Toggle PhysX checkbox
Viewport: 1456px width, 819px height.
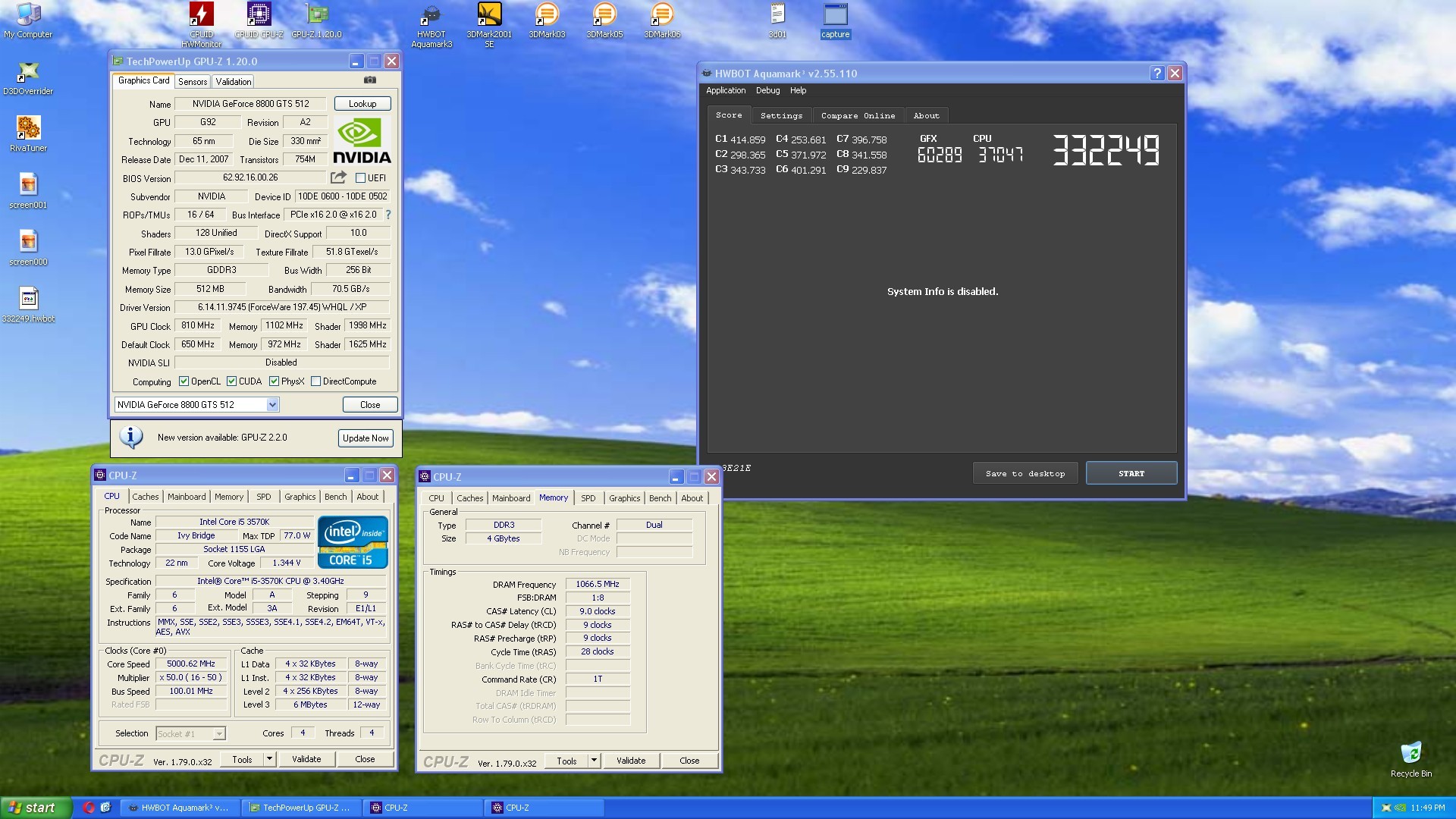[x=274, y=381]
